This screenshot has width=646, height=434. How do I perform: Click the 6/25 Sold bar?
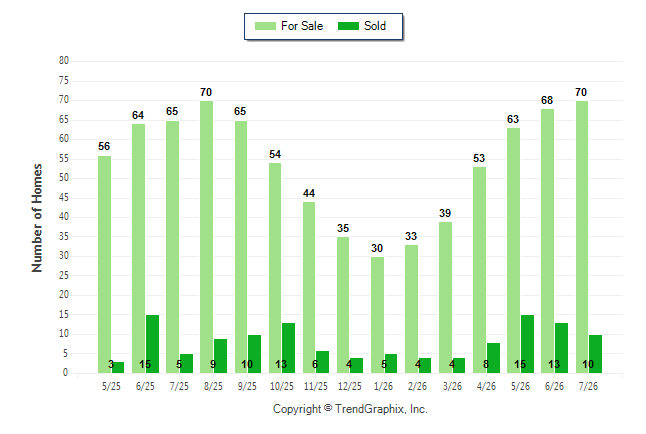pyautogui.click(x=152, y=344)
